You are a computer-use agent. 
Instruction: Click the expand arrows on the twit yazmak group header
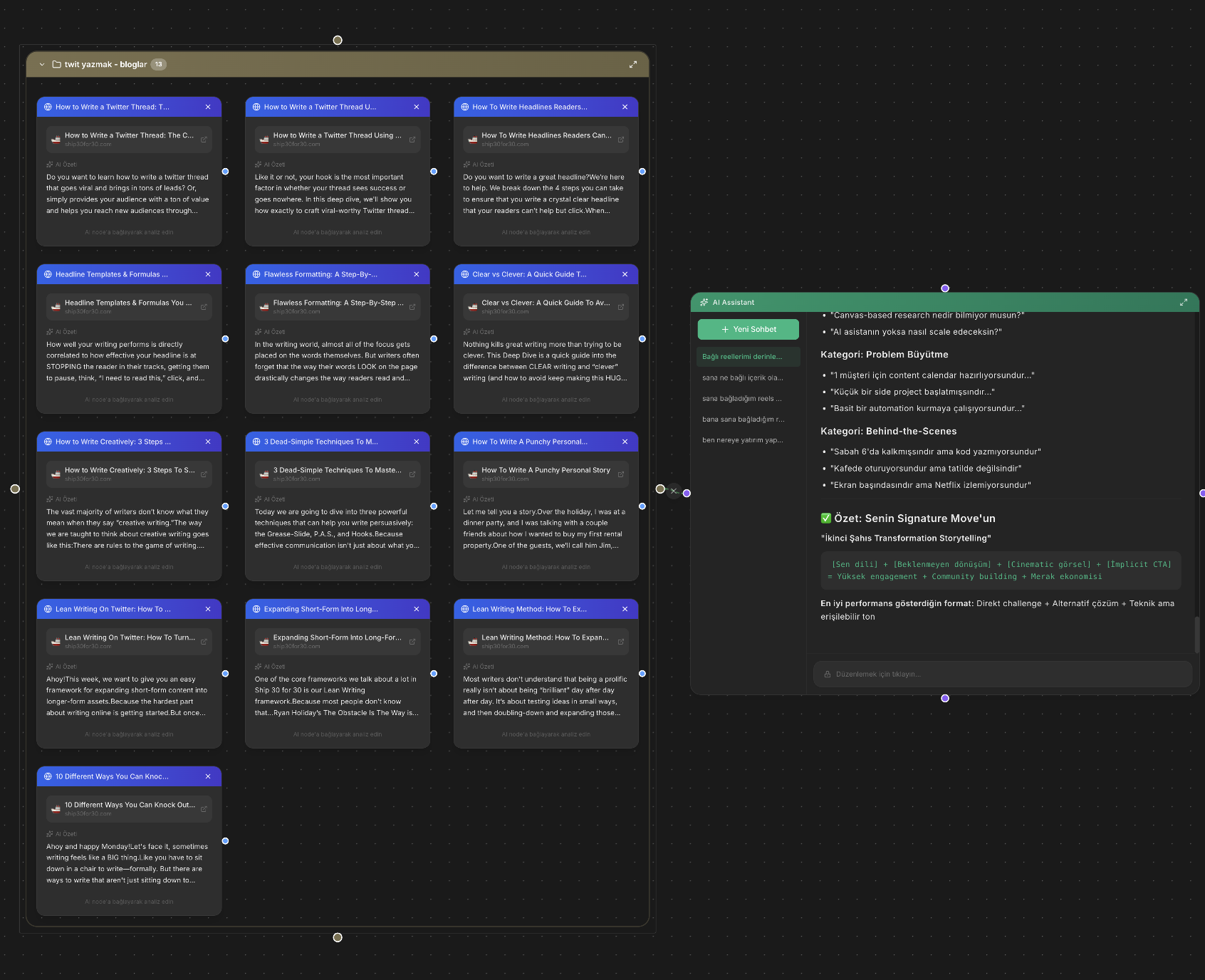[x=633, y=64]
